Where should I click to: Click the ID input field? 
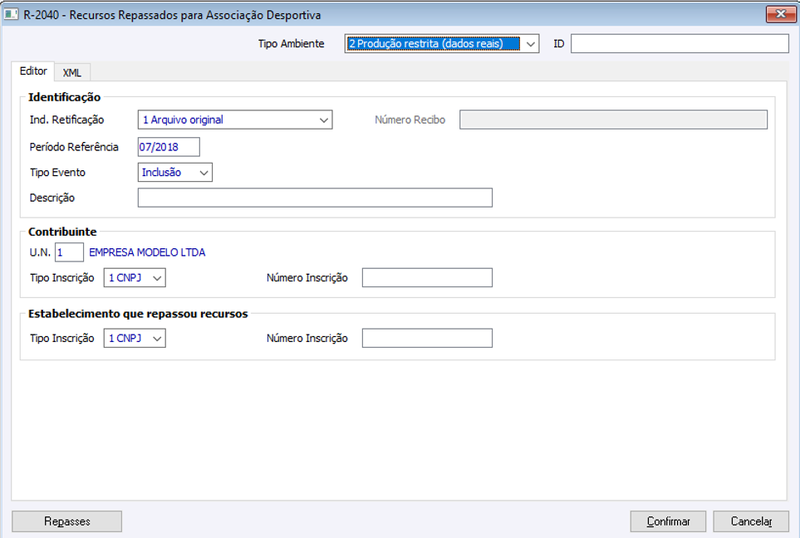(x=680, y=44)
